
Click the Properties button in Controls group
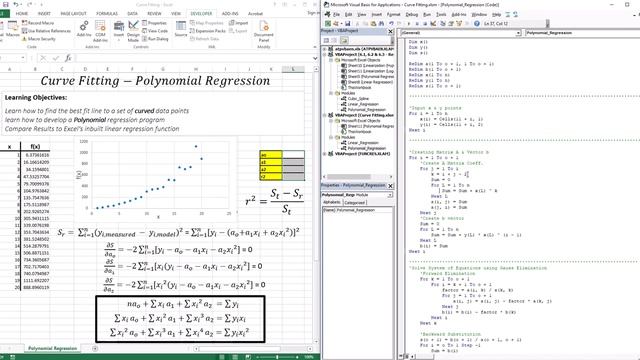coord(154,23)
